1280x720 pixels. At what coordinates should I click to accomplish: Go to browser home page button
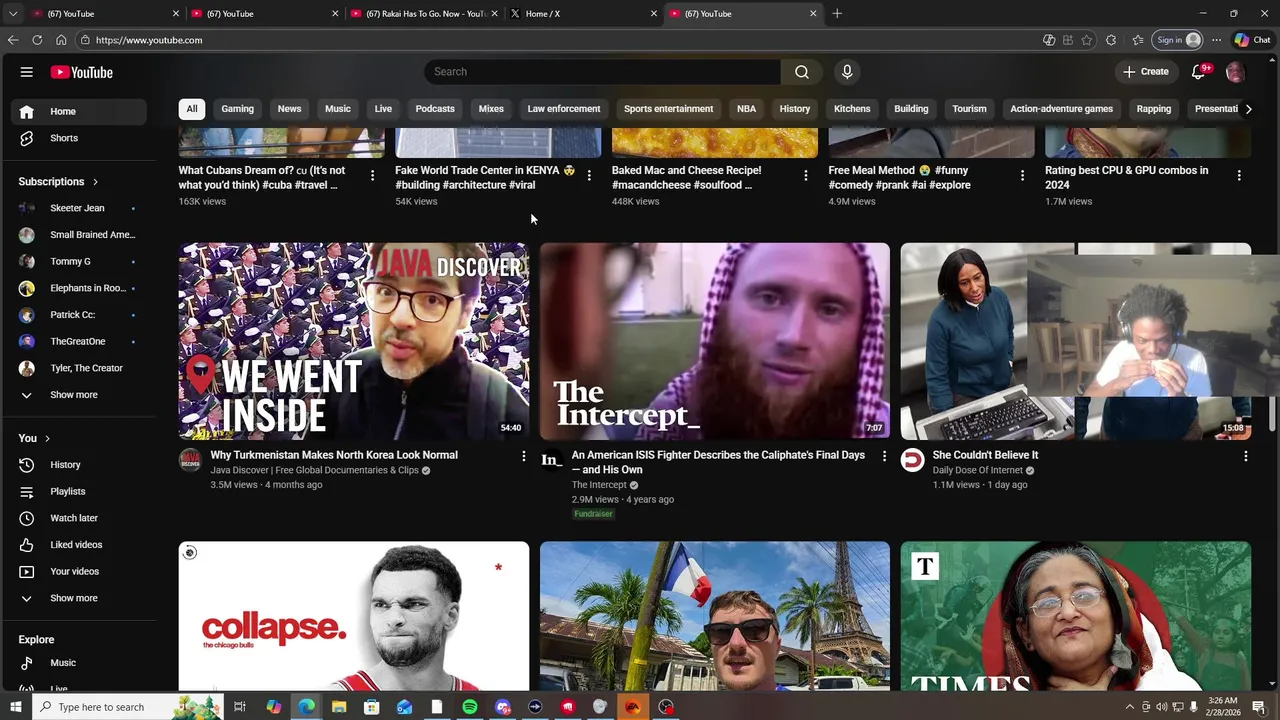[x=61, y=40]
